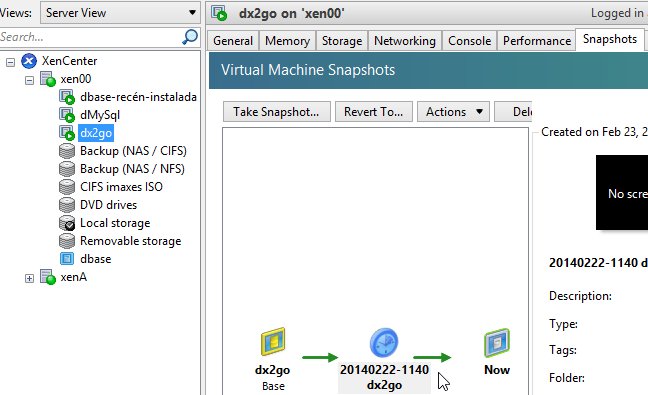Click the Backup (NAS / NFS) storage icon
The image size is (648, 395).
(67, 169)
